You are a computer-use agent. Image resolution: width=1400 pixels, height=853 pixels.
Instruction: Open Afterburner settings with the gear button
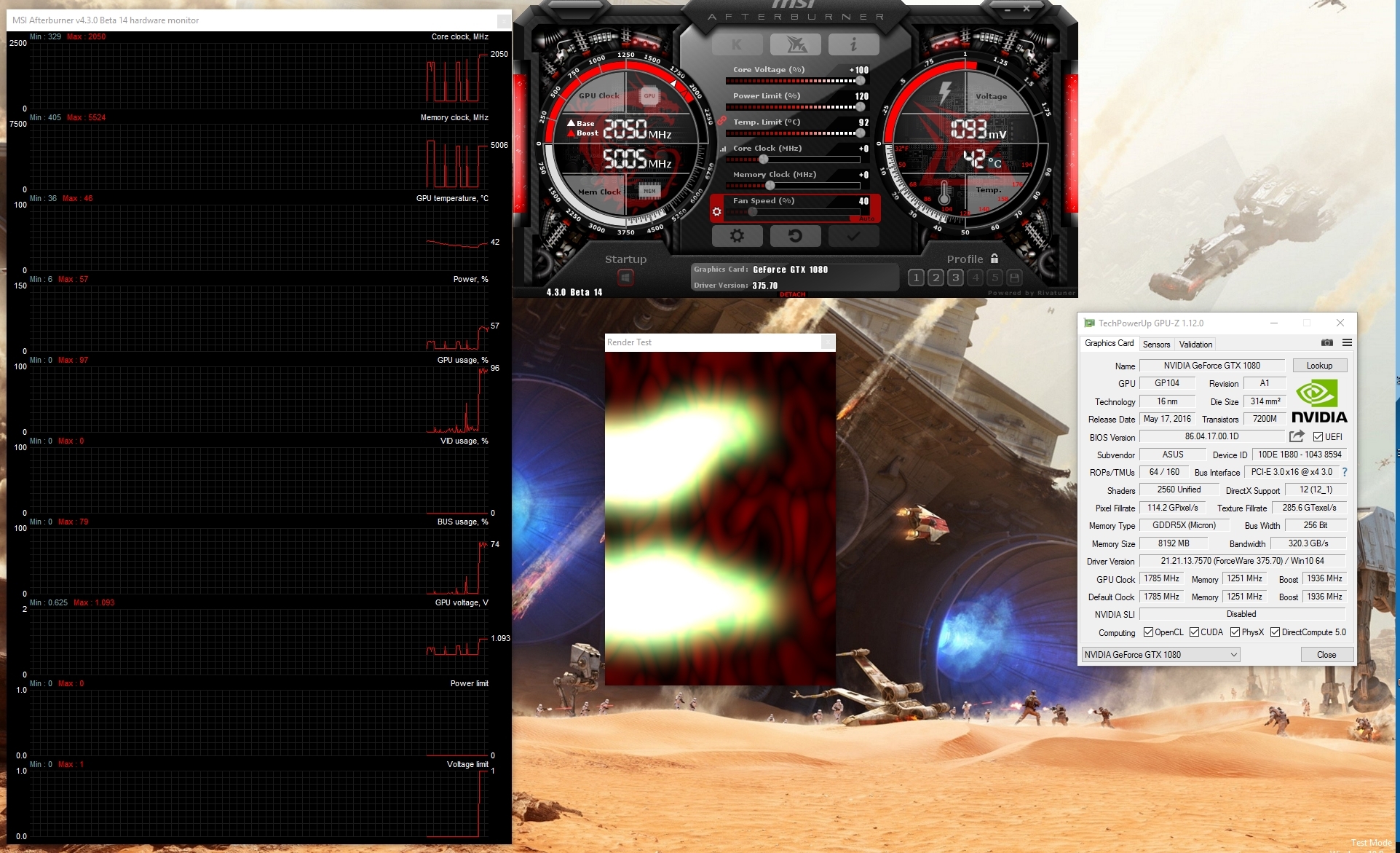737,236
